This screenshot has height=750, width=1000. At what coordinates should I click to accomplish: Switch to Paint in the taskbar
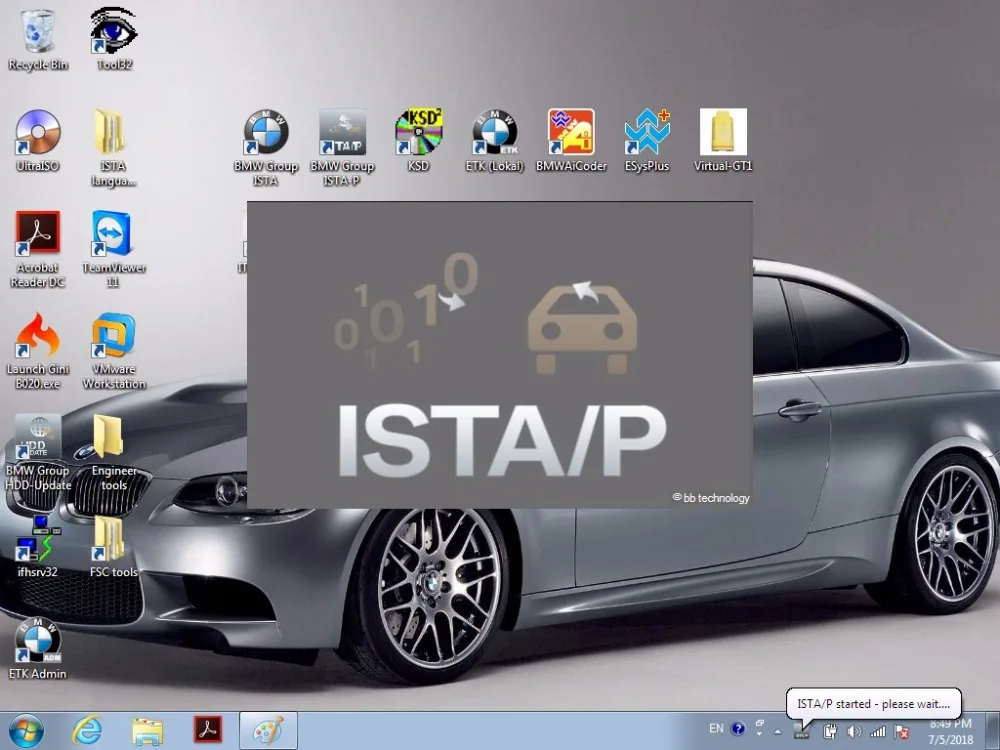tap(262, 730)
